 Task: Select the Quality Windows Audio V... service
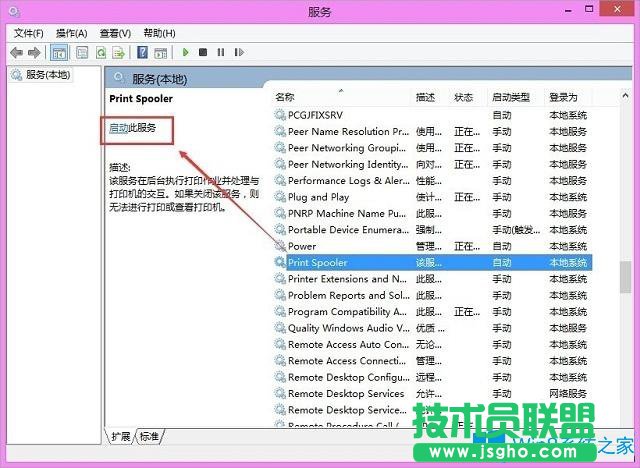(433, 328)
